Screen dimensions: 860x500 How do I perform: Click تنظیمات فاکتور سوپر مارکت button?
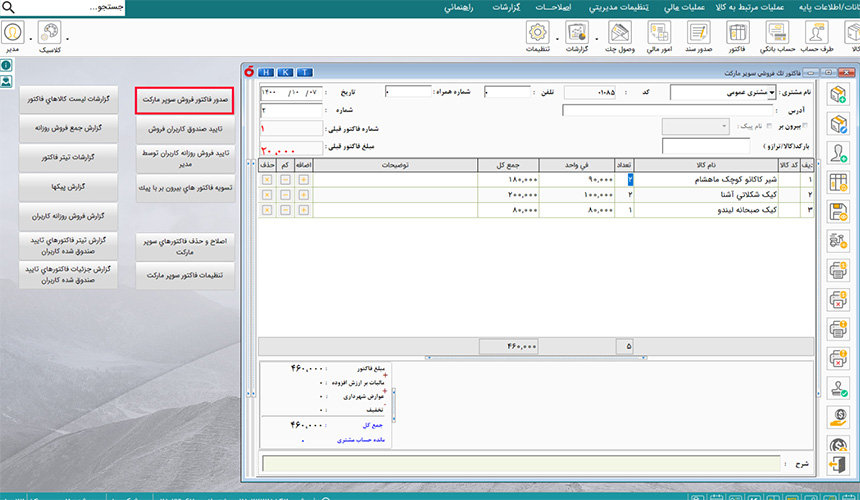(185, 275)
